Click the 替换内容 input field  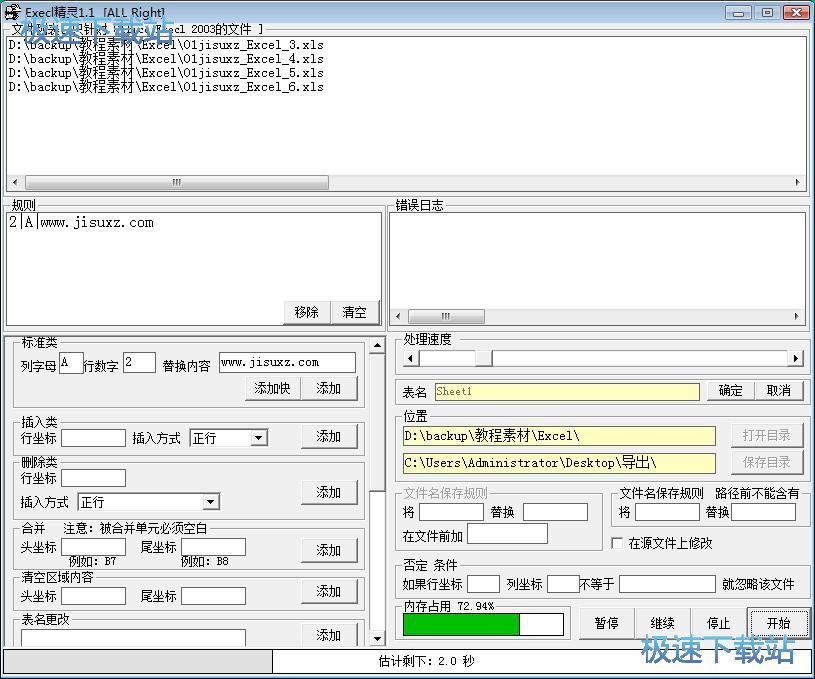(287, 362)
